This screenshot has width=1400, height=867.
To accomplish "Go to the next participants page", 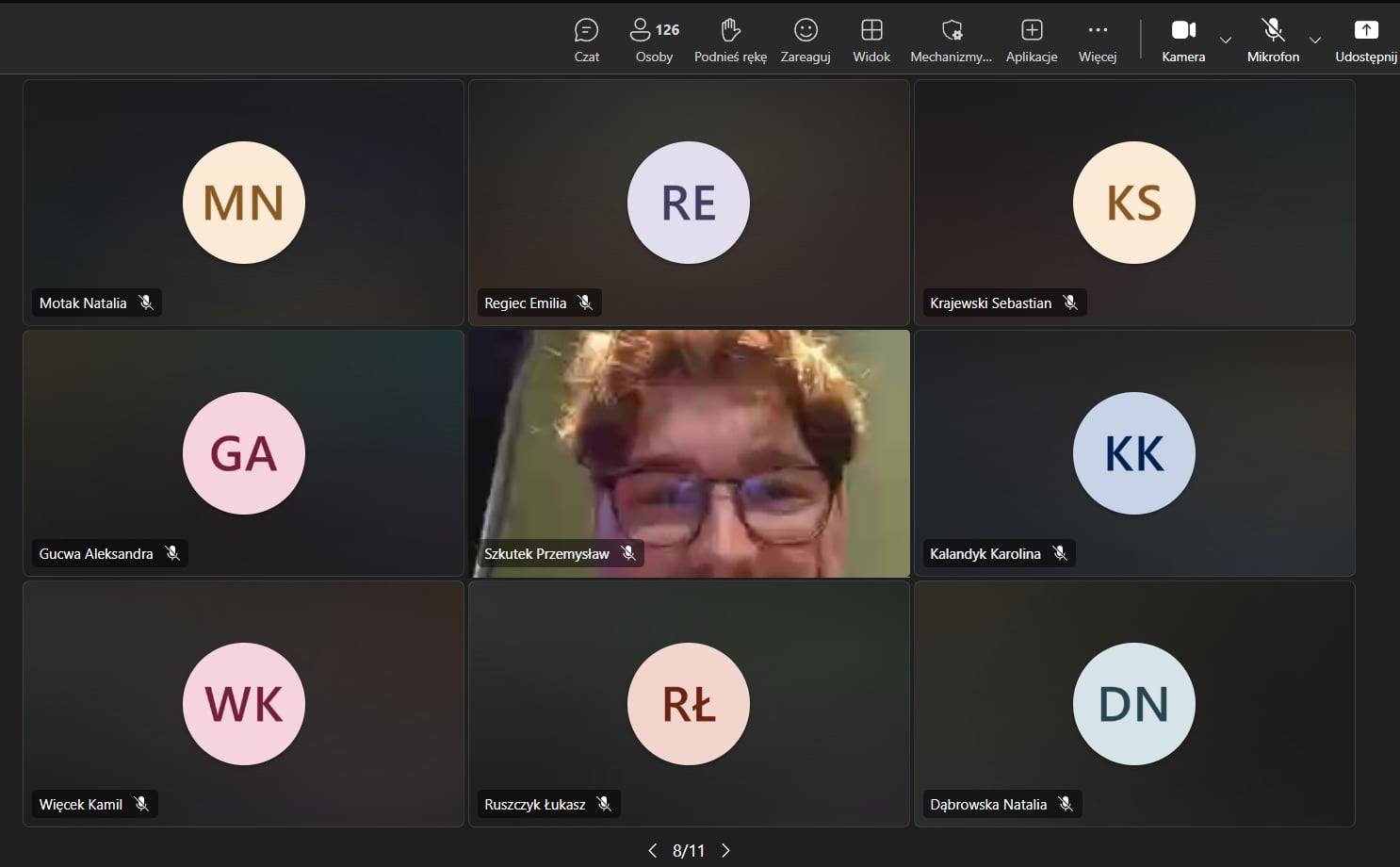I will 725,851.
